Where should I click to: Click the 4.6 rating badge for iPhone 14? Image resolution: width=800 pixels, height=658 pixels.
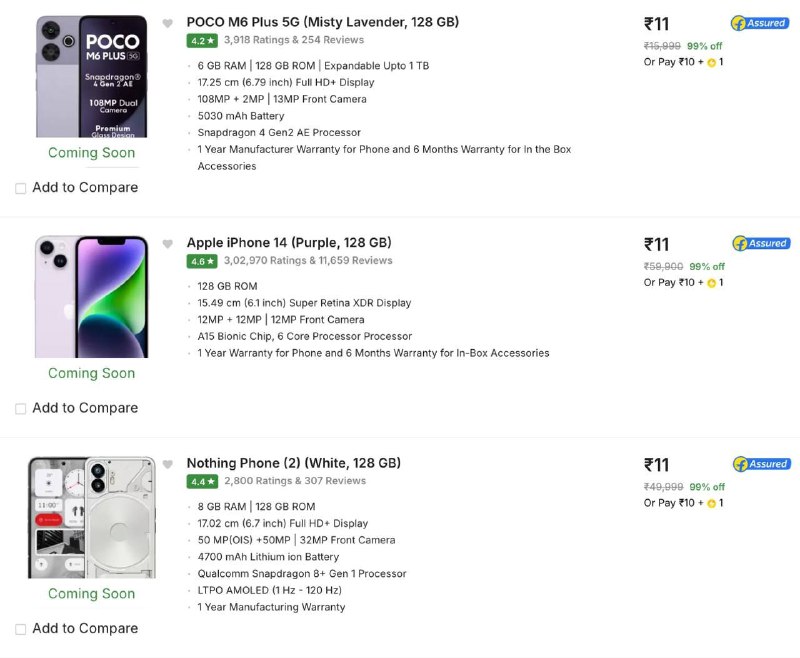[201, 262]
